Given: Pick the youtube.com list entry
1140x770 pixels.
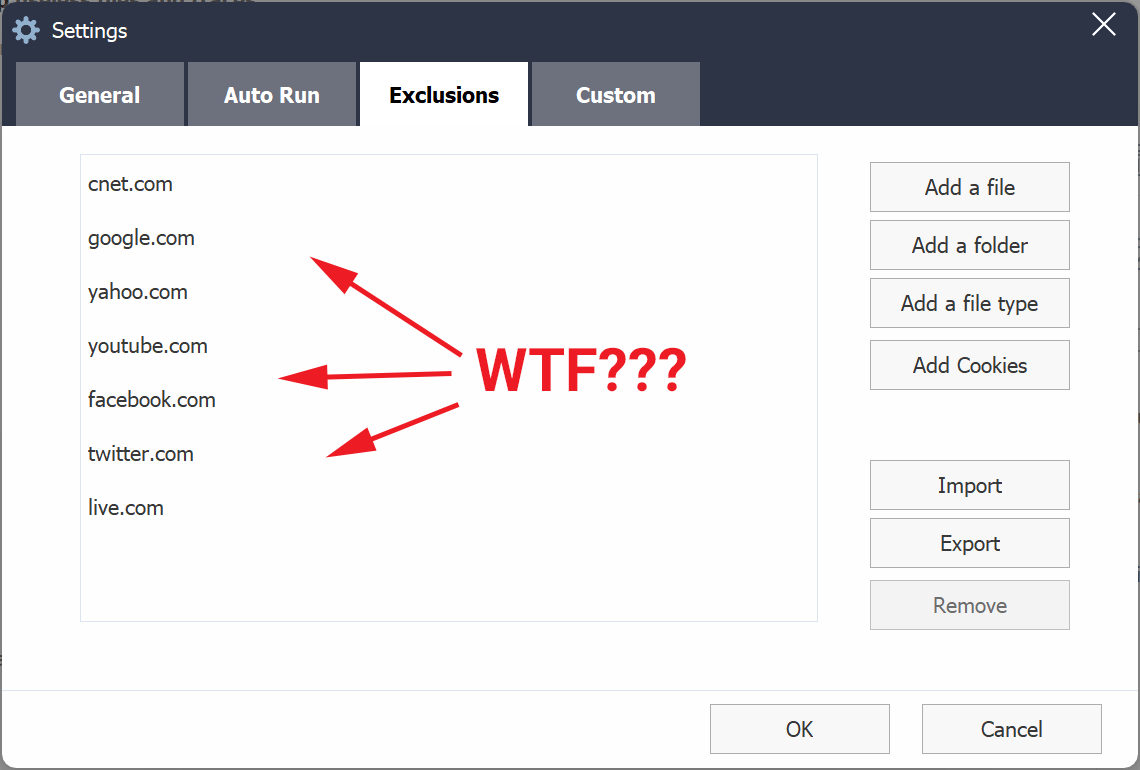Looking at the screenshot, I should click(x=148, y=346).
